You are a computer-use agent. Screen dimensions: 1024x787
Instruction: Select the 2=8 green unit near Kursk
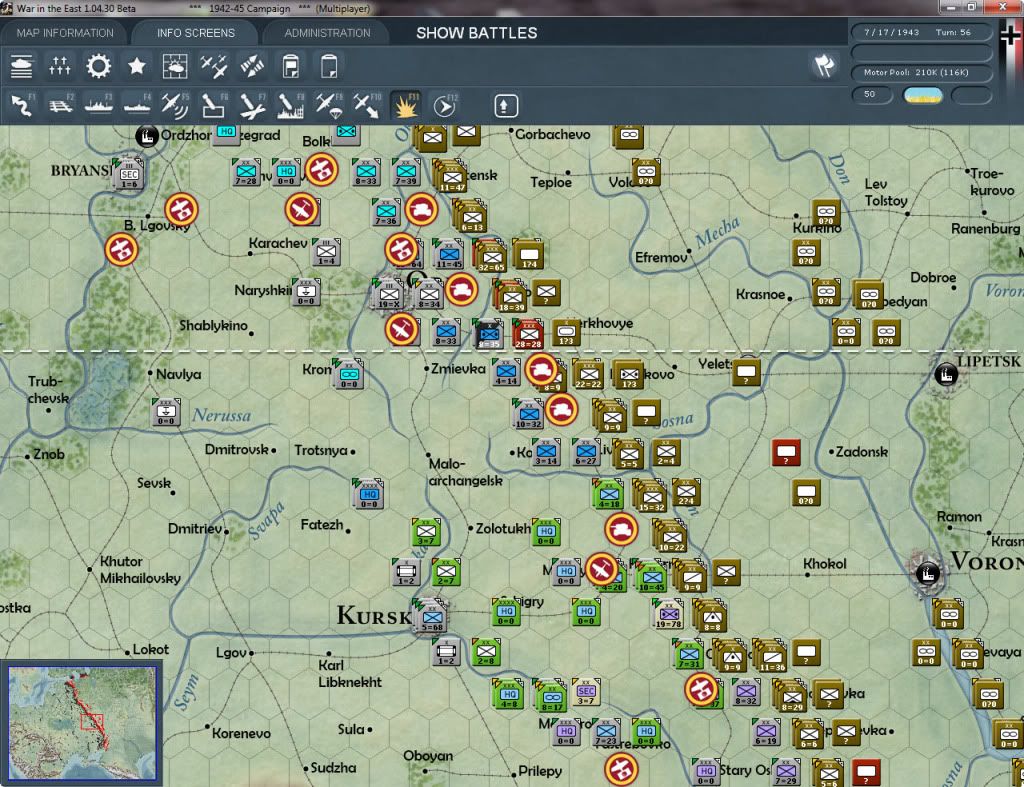coord(485,652)
